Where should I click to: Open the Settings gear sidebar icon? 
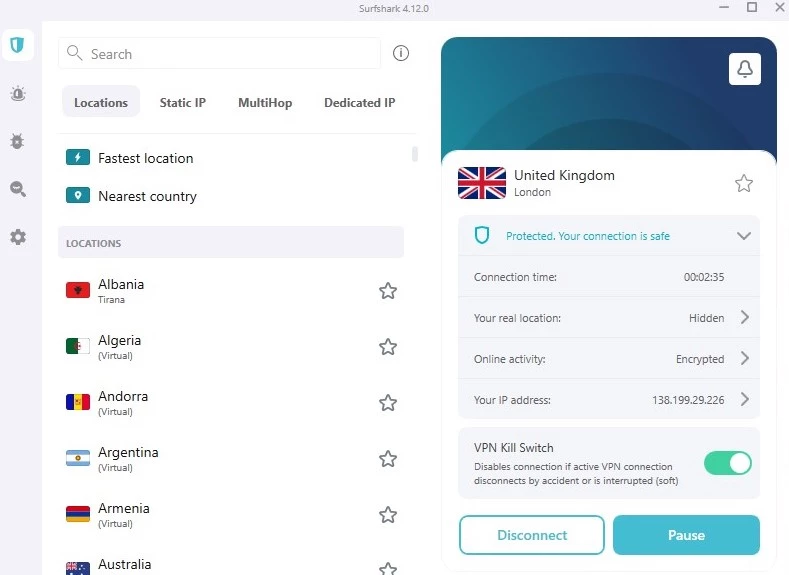coord(17,237)
